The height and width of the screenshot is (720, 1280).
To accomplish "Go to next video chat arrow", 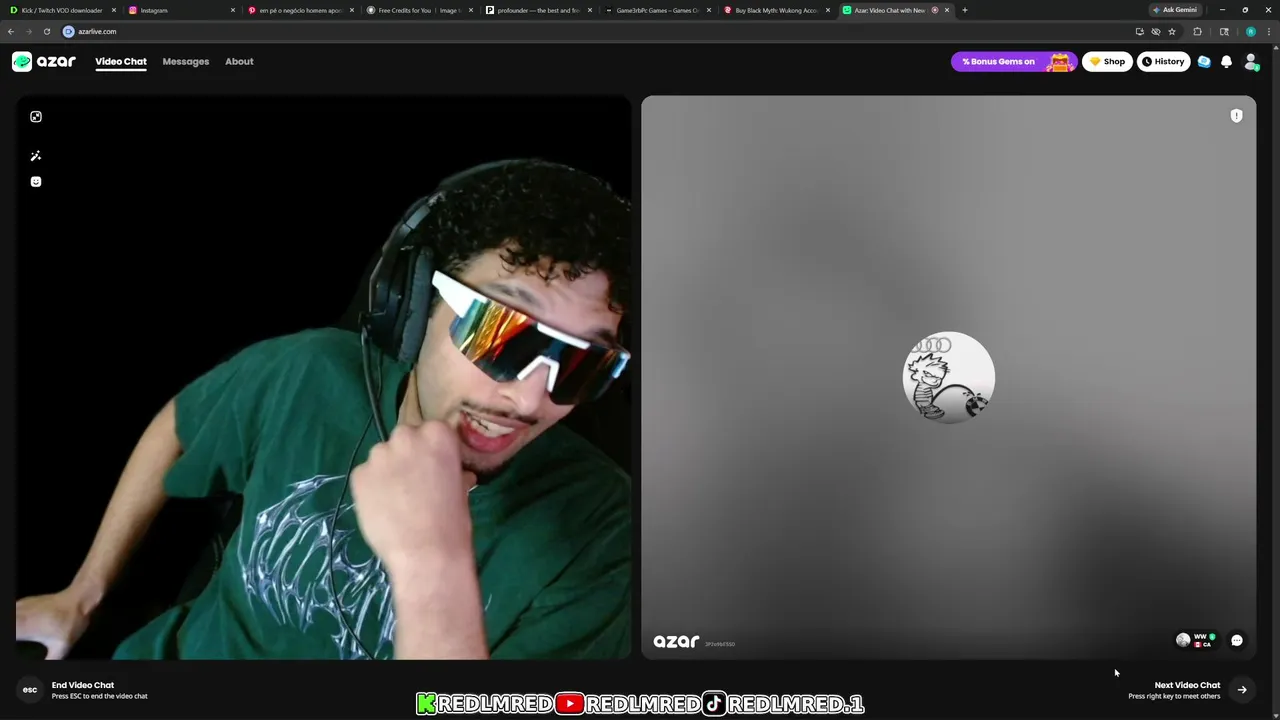I will pos(1242,690).
